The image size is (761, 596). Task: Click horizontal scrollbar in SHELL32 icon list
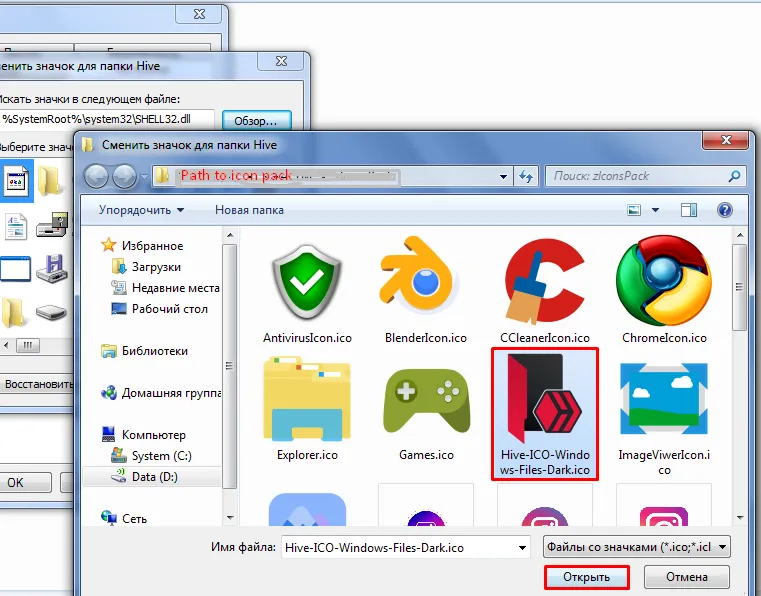28,346
